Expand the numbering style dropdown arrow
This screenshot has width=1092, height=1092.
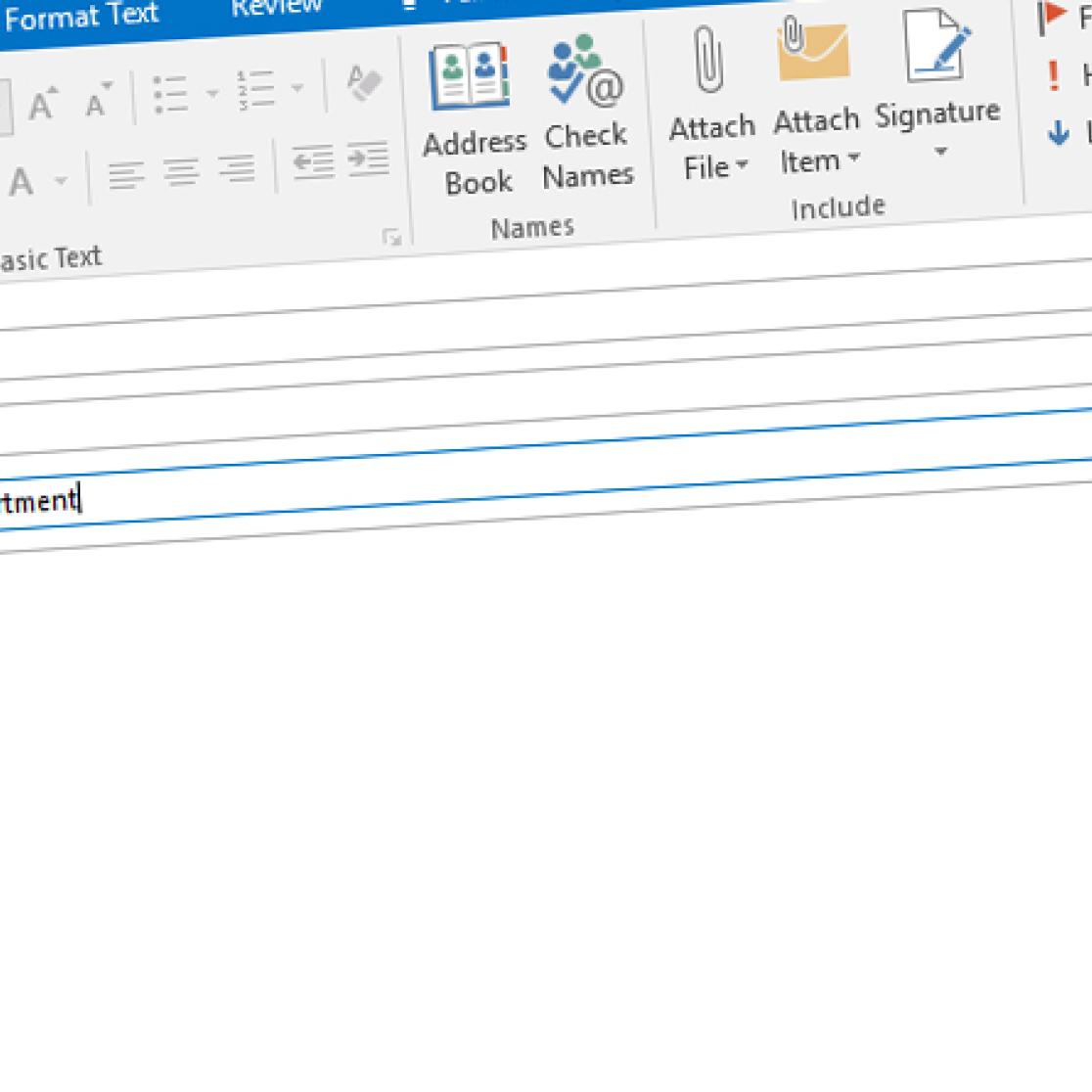(x=297, y=88)
